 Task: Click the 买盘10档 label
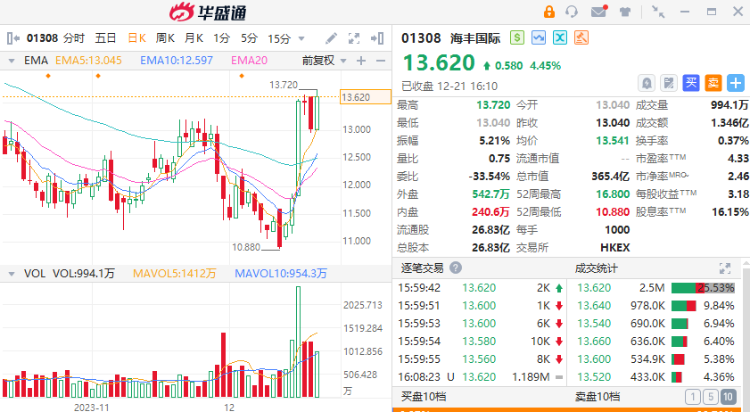point(424,397)
